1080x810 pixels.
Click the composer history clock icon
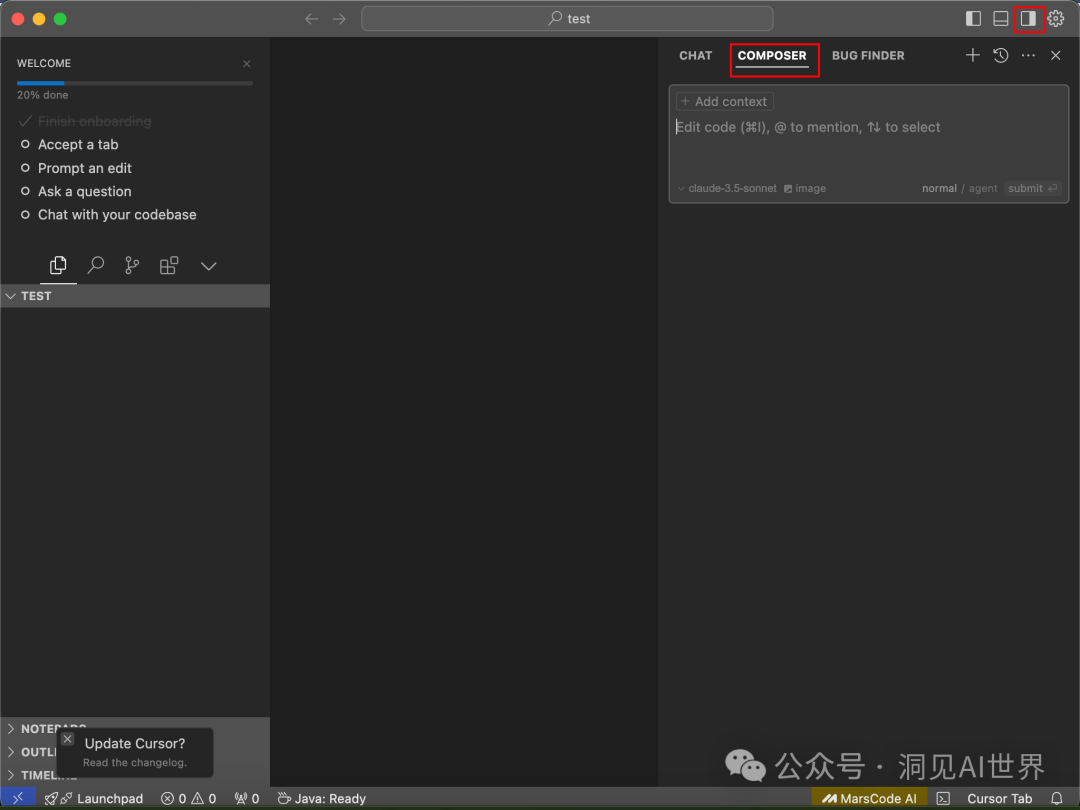click(1000, 56)
